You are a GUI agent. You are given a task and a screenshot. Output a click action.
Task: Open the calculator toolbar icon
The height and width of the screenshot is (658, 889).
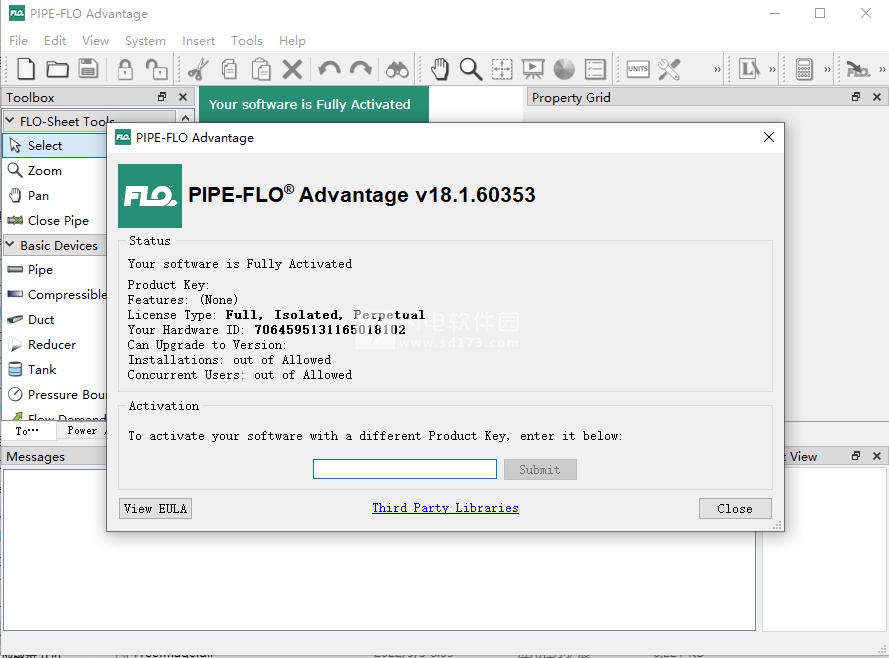click(804, 69)
